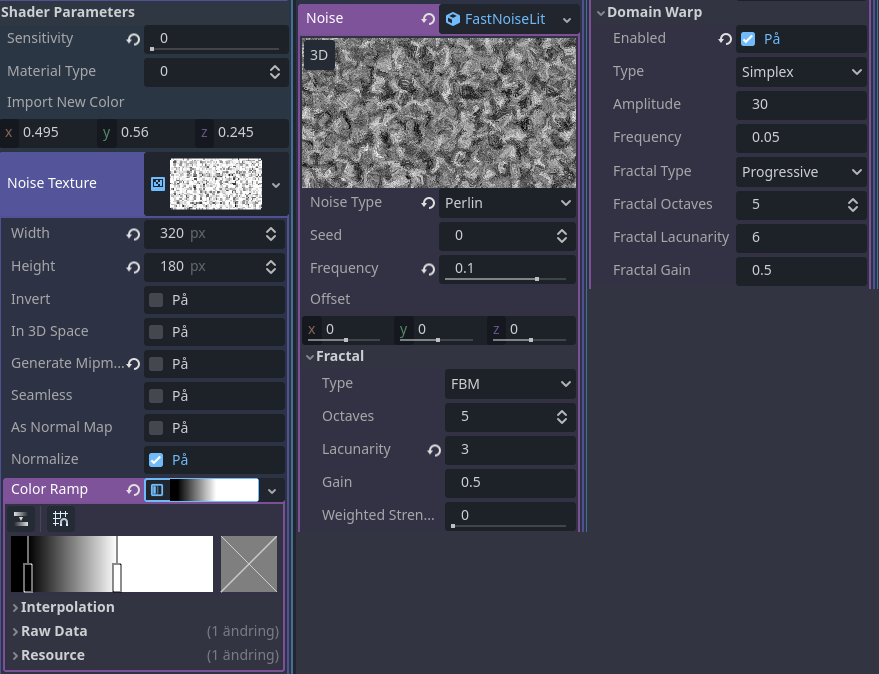
Task: Open the Fractal Type Progressive dropdown
Action: 801,172
